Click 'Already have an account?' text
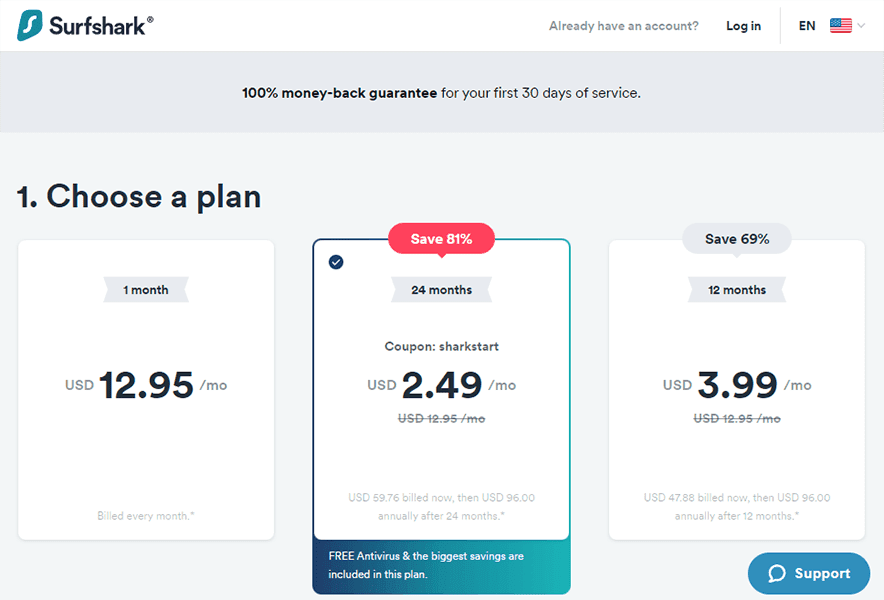 [x=624, y=26]
